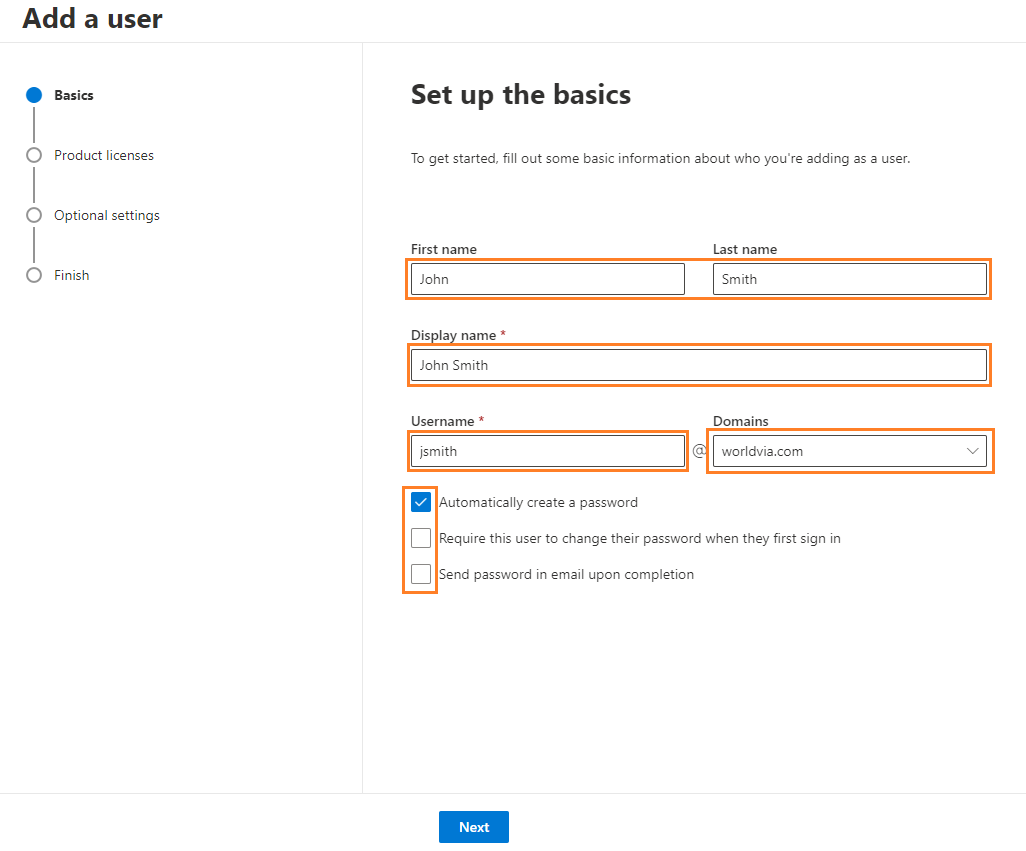Viewport: 1026px width, 851px height.
Task: Click the Set up the basics heading
Action: [x=521, y=95]
